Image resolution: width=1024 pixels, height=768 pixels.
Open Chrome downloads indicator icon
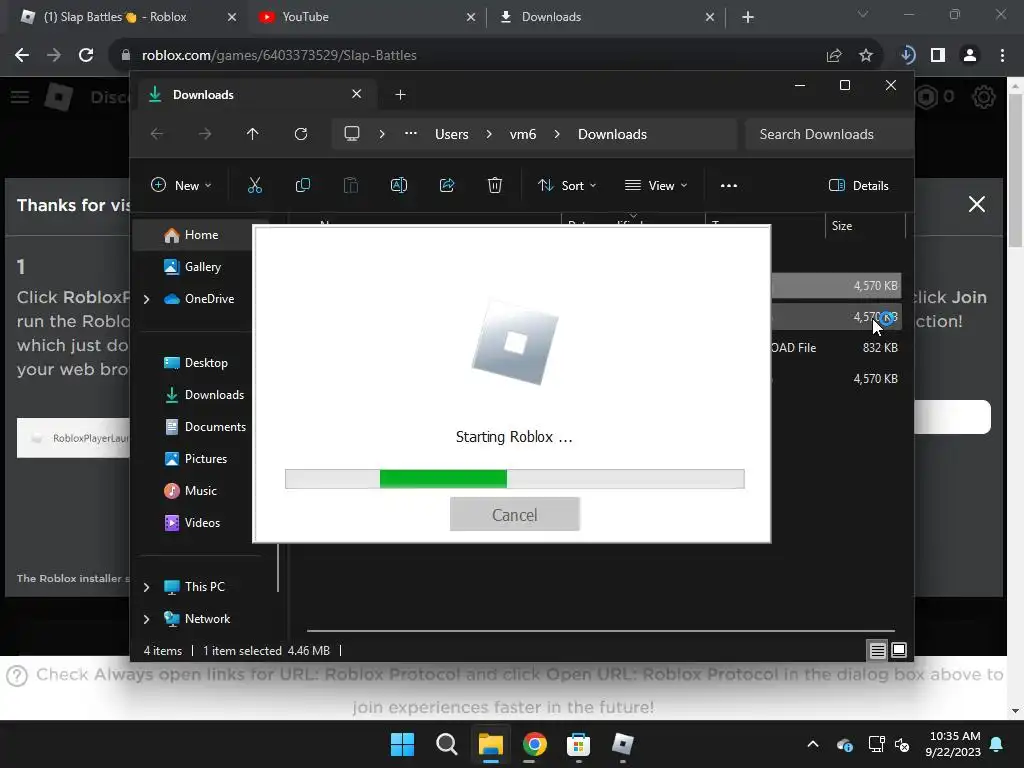pos(907,56)
